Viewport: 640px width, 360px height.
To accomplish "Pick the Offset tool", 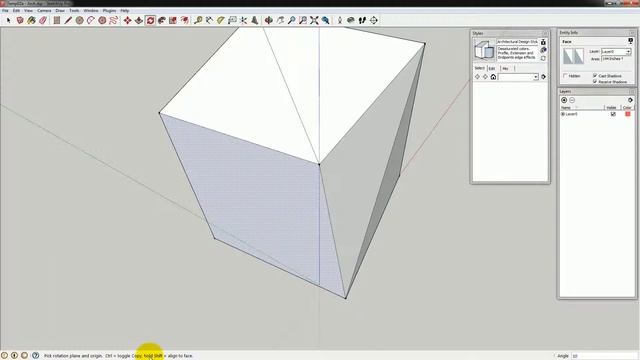I will tap(184, 20).
